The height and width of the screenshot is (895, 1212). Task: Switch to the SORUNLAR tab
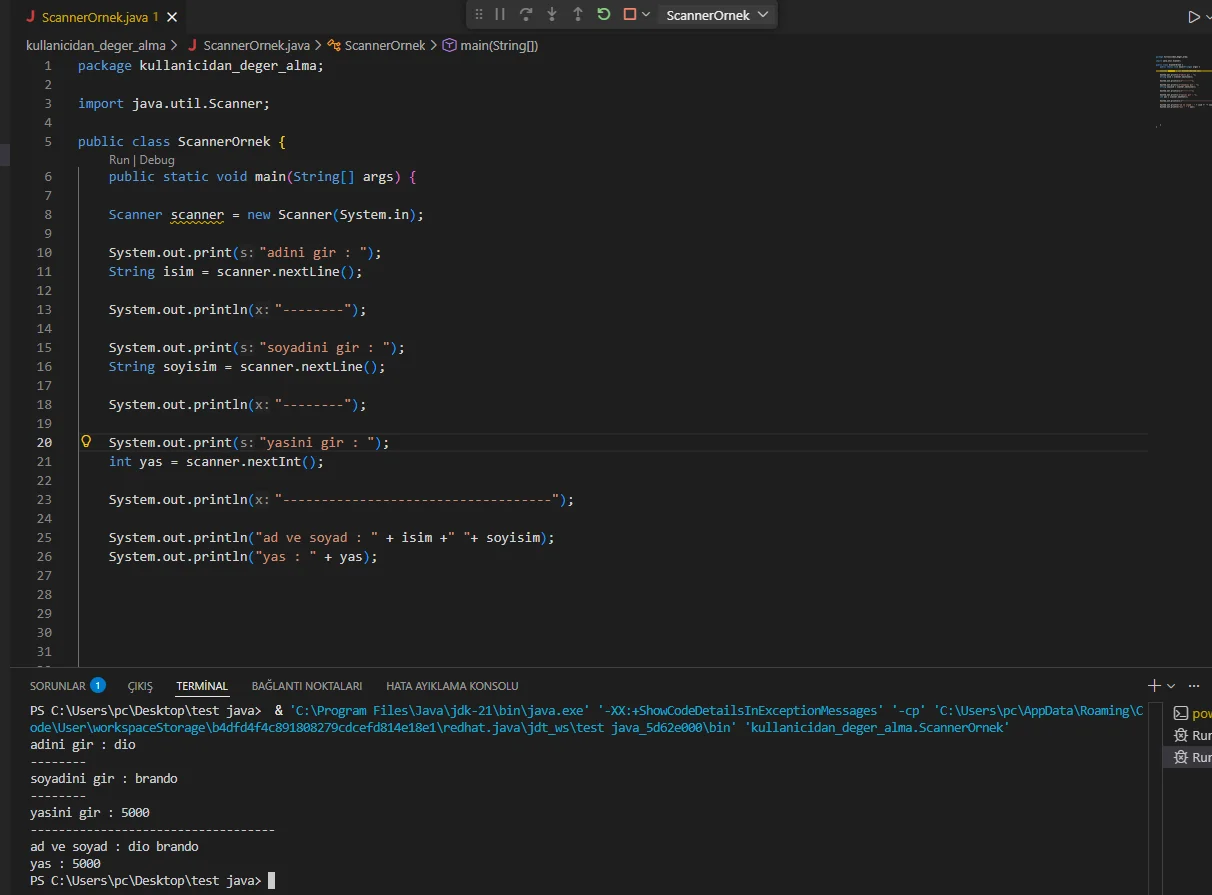(58, 686)
